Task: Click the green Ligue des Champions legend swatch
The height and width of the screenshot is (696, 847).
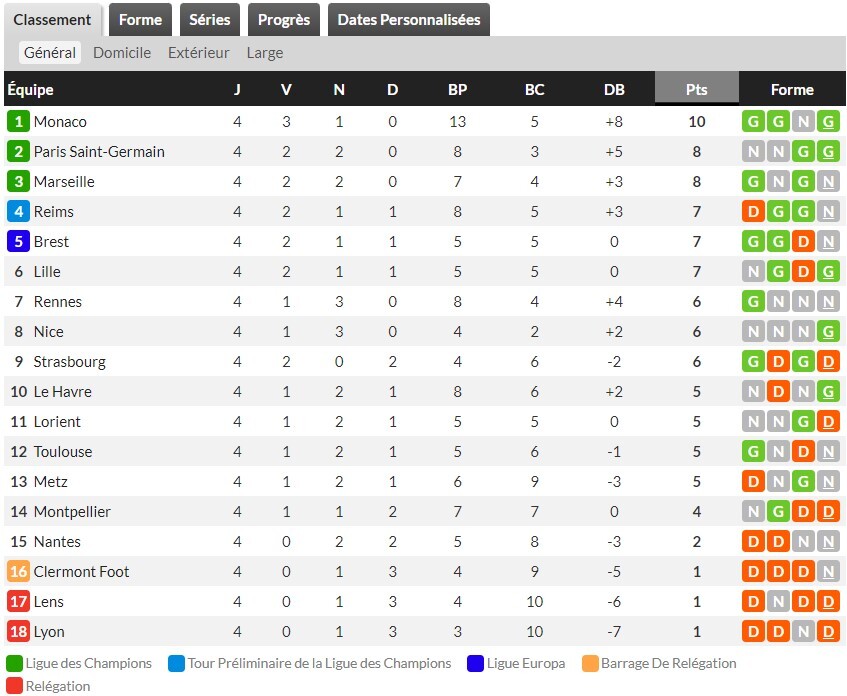Action: (x=14, y=663)
